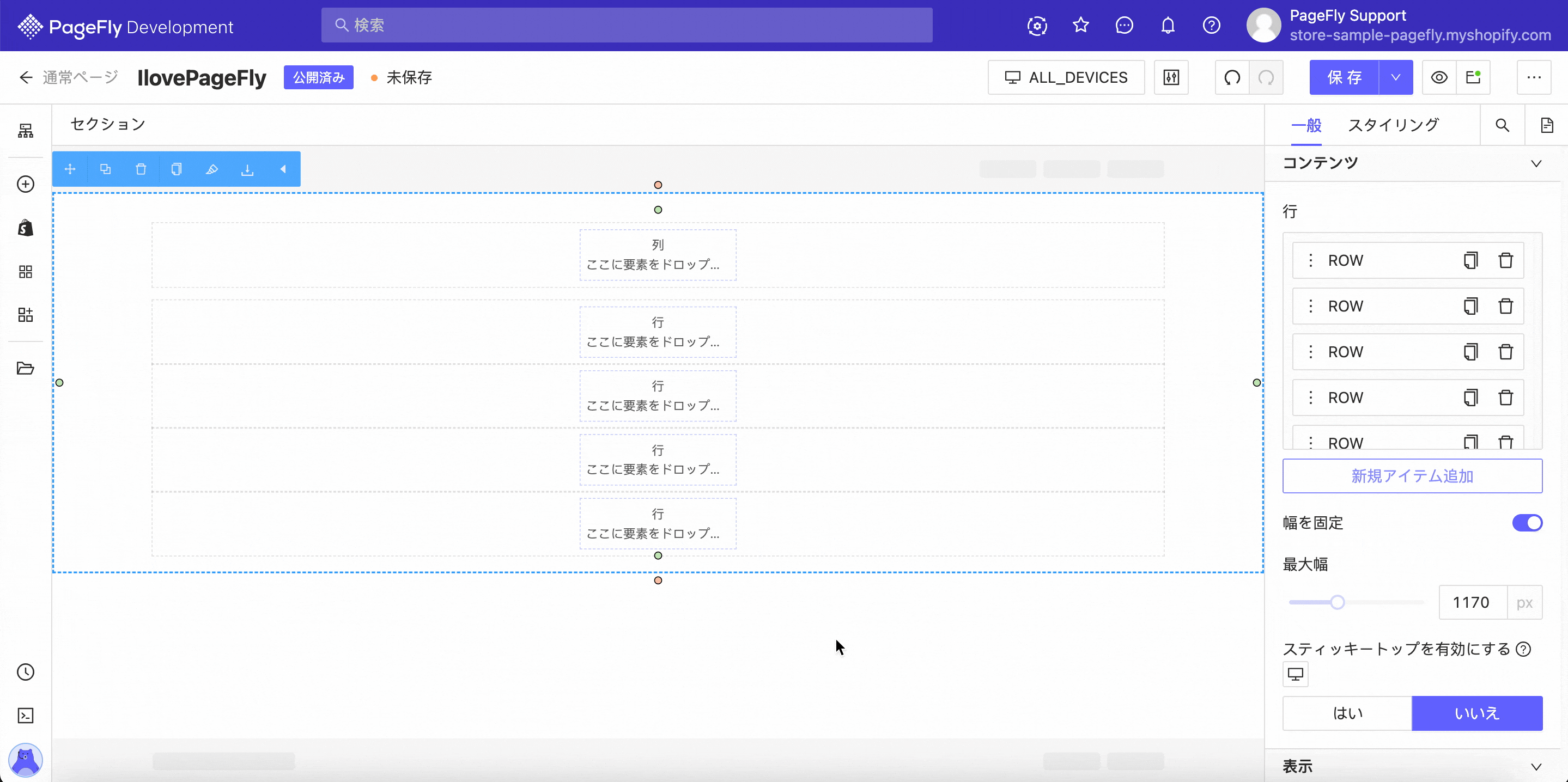Click the download save-section icon in blue toolbar
Viewport: 1568px width, 782px height.
(x=247, y=169)
